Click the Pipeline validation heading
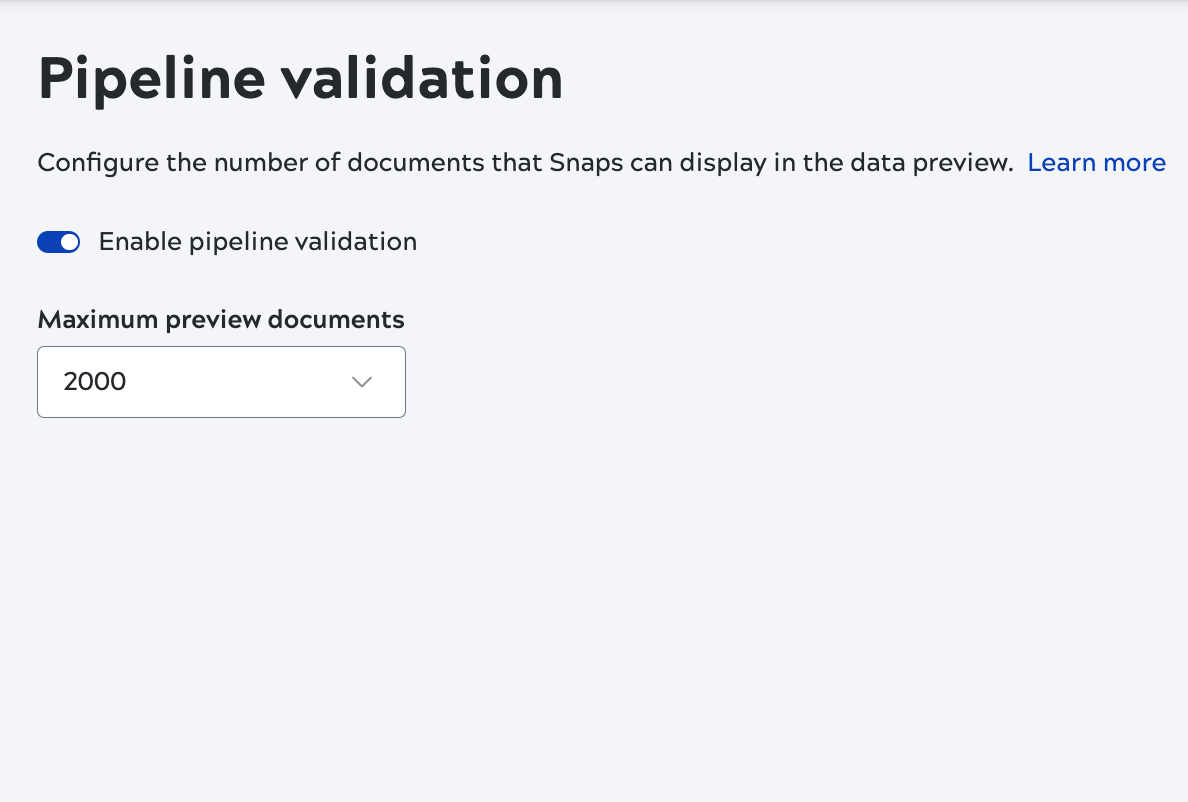Screen dimensions: 1188x802 299,78
